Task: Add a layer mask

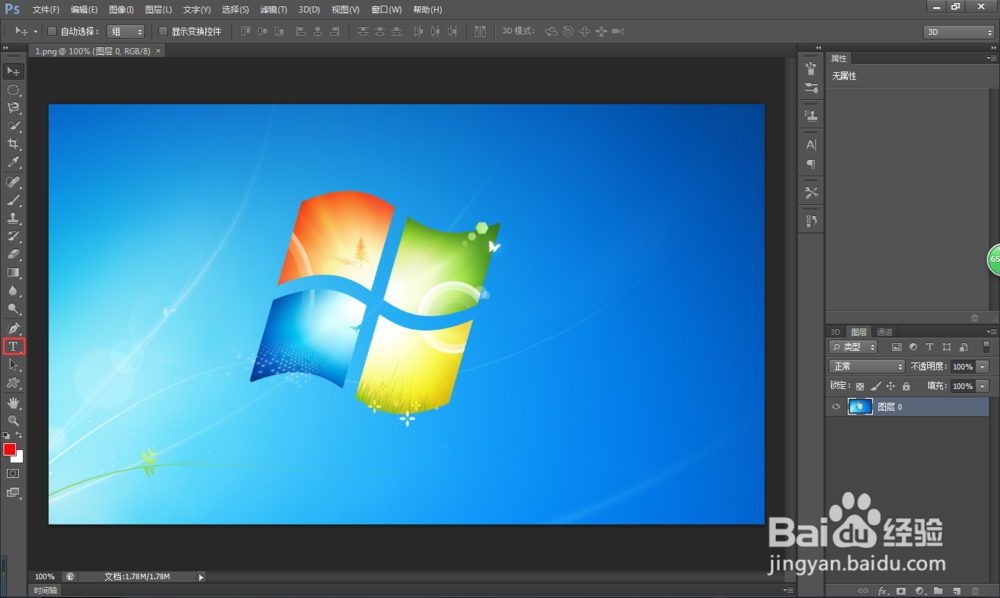Action: click(x=901, y=591)
